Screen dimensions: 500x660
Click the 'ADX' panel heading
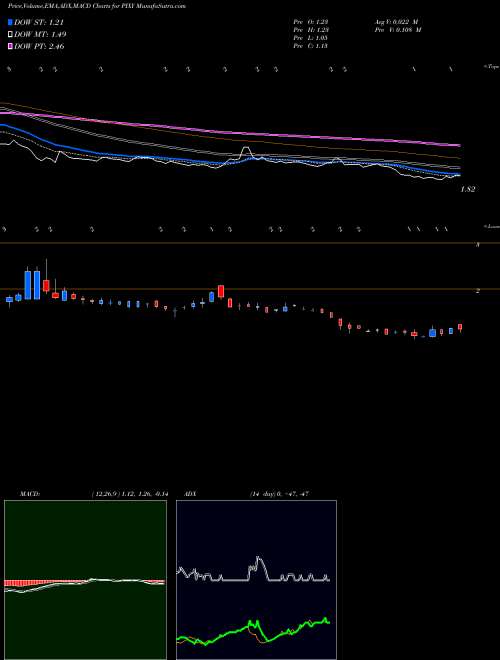click(x=191, y=494)
